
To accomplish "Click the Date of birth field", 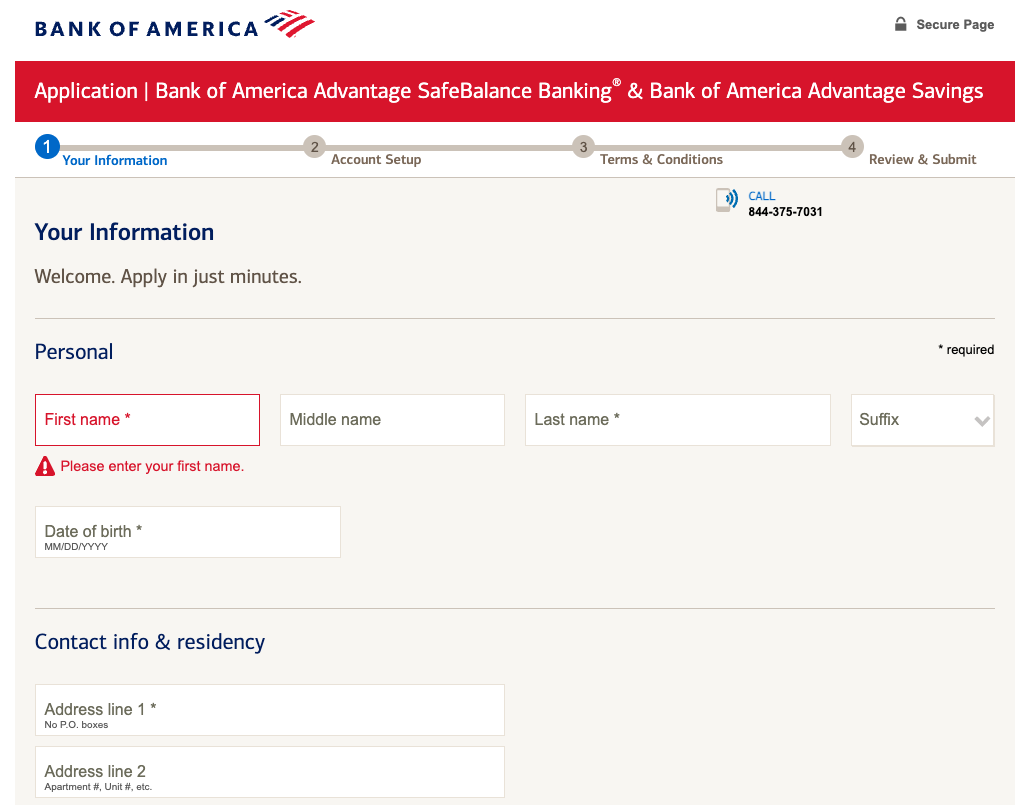I will click(187, 532).
